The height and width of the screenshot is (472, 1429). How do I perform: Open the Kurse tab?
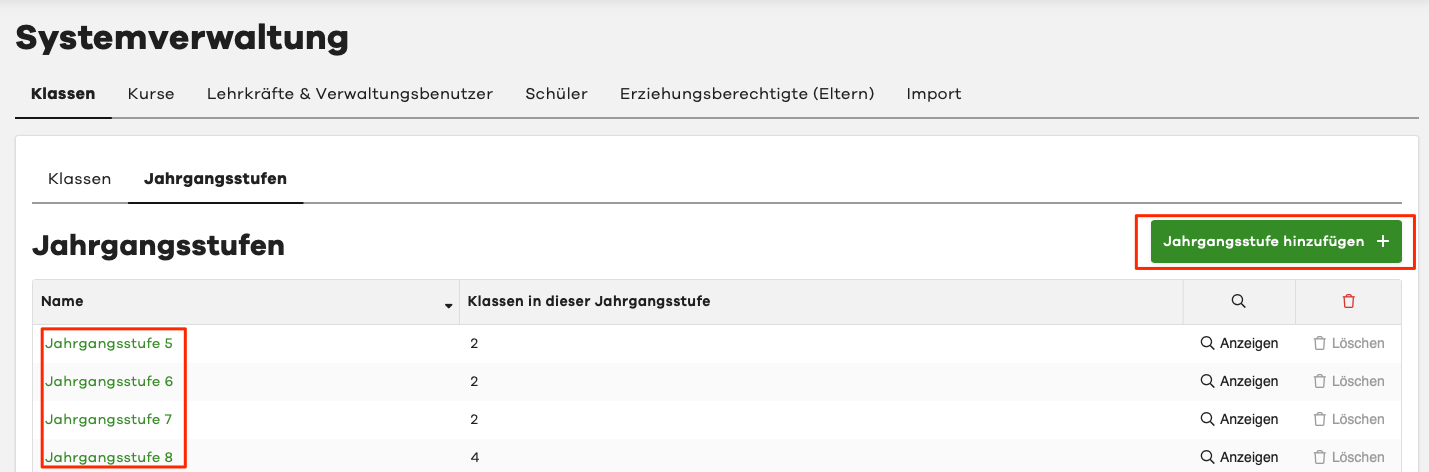pyautogui.click(x=151, y=94)
